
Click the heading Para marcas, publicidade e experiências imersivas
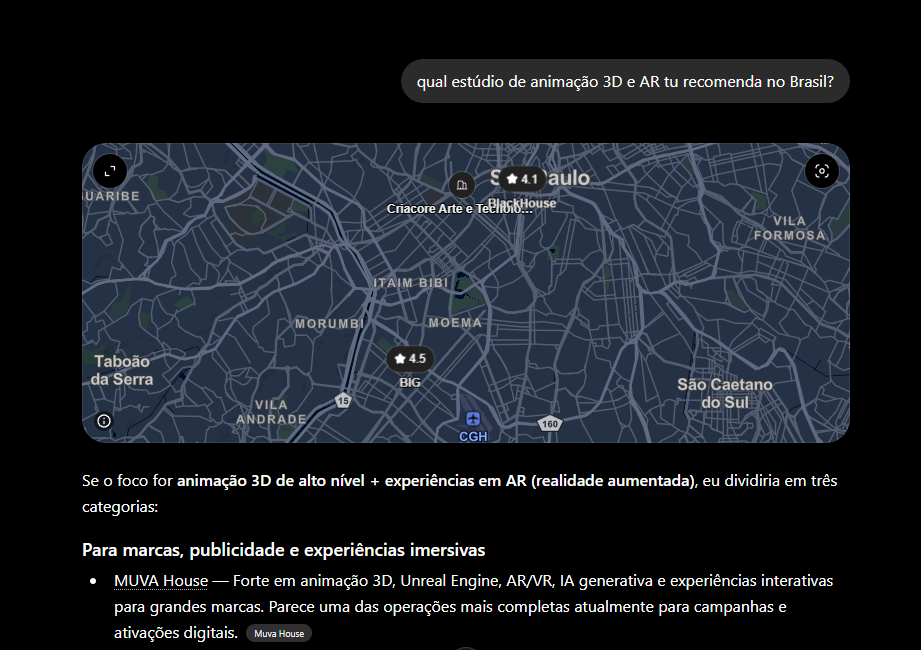pos(284,550)
